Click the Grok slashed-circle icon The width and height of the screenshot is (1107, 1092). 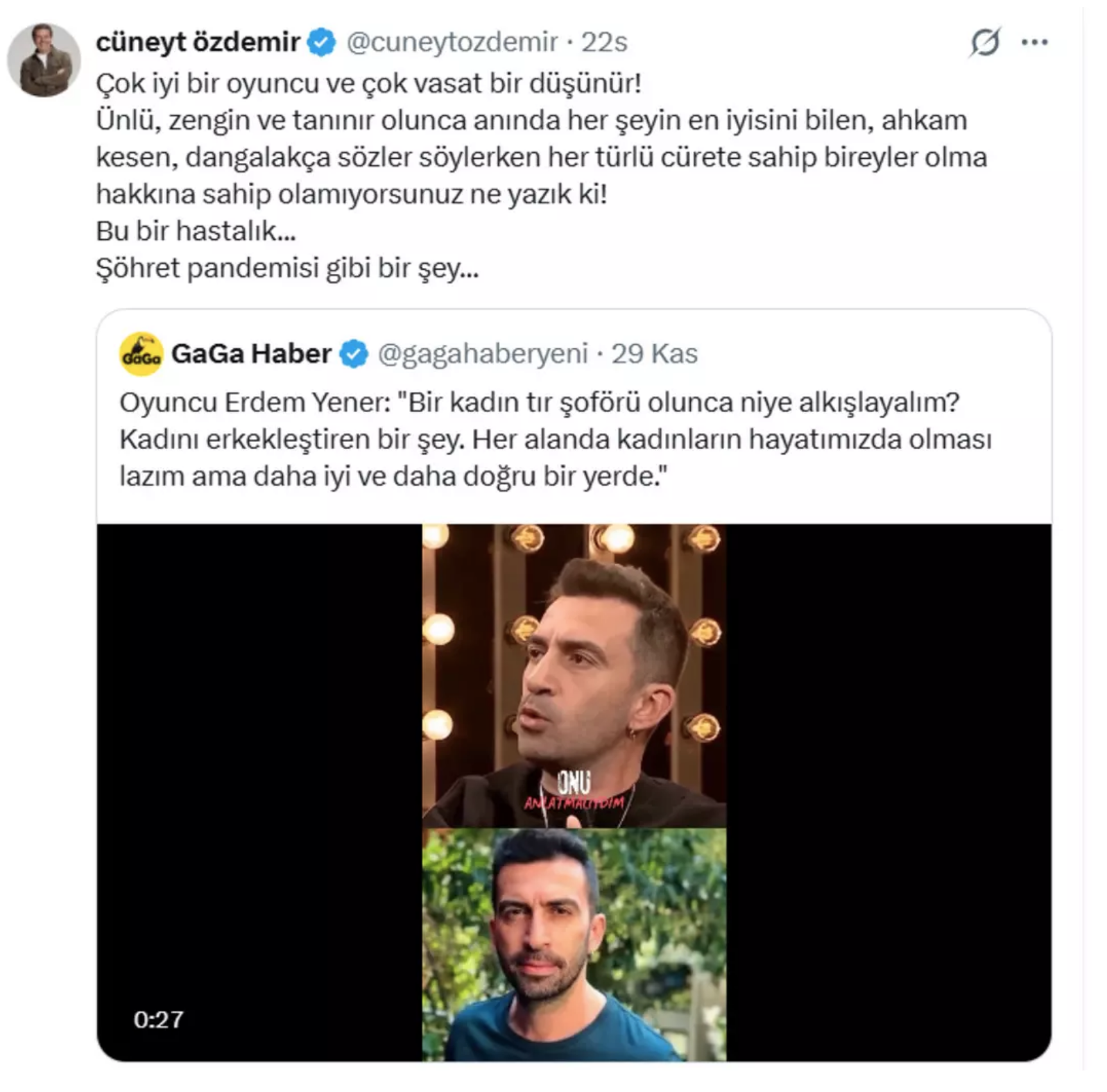pyautogui.click(x=984, y=42)
